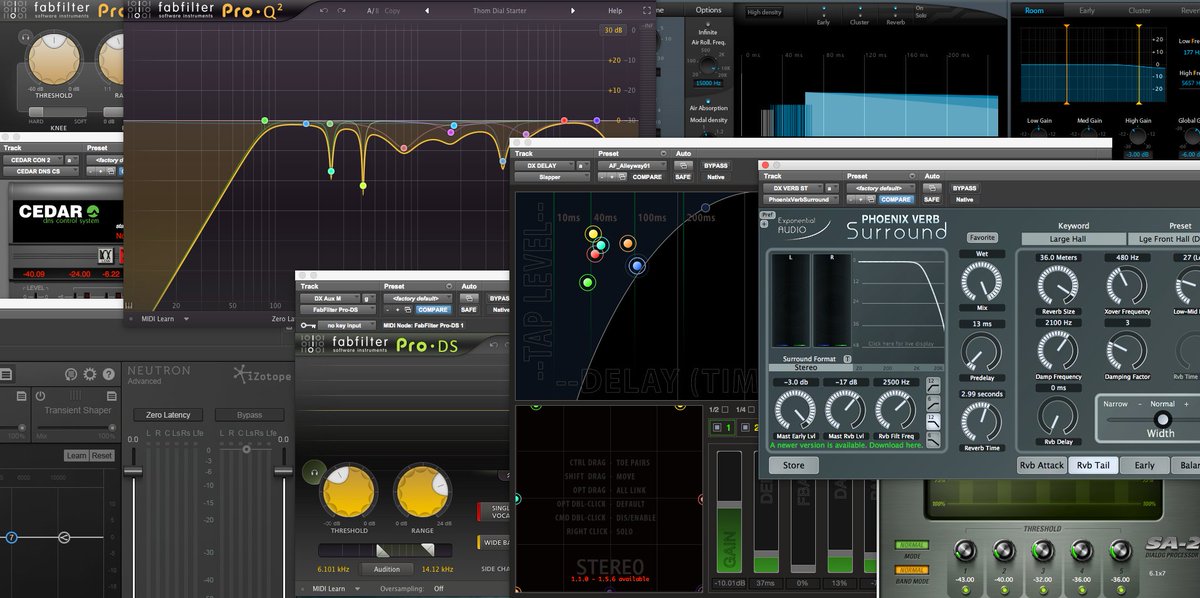Select the blue delay tap node
1200x598 pixels.
[x=637, y=266]
